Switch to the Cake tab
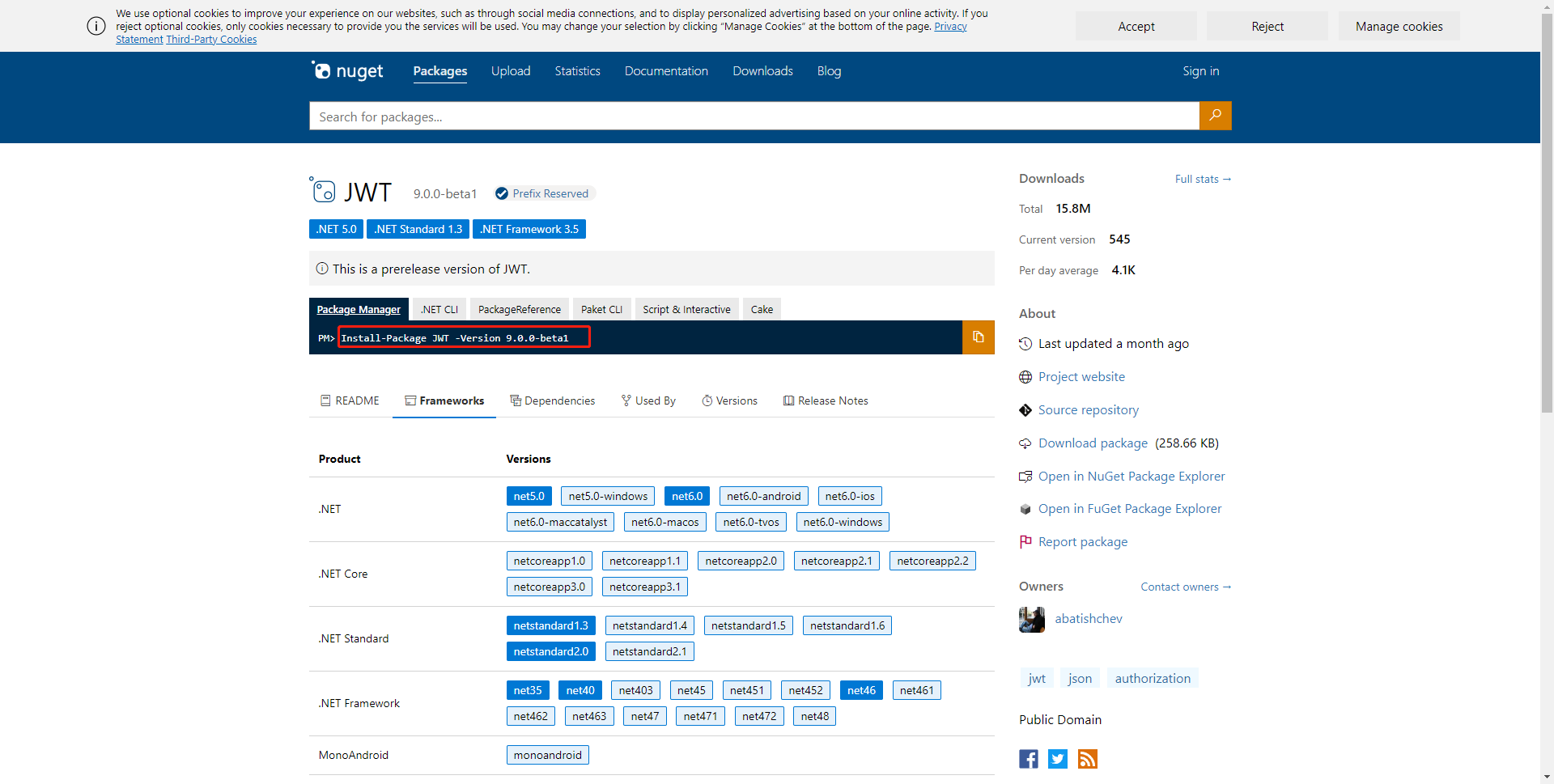Screen dimensions: 1554x784 tap(762, 309)
